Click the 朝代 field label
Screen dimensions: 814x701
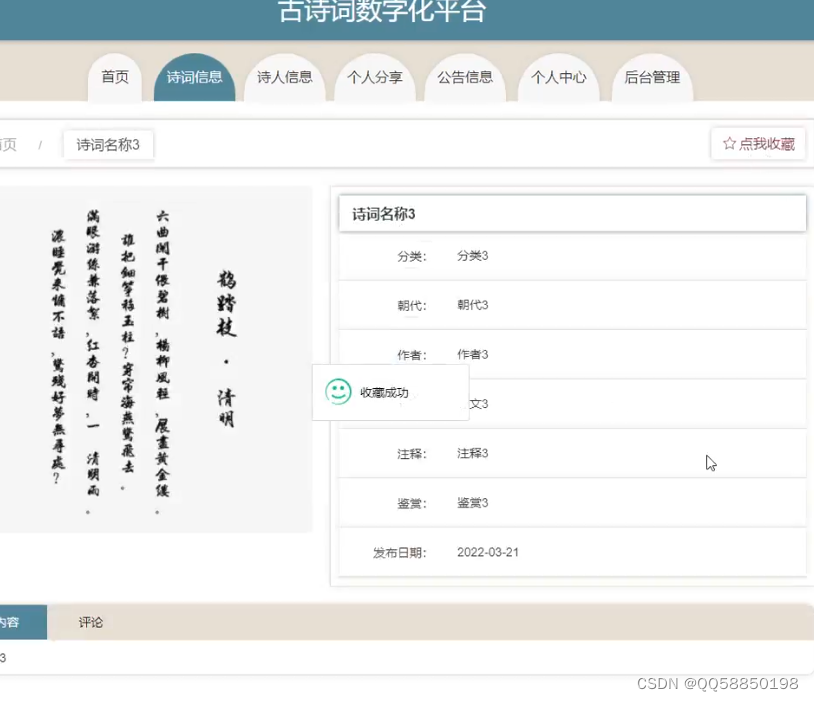(412, 305)
